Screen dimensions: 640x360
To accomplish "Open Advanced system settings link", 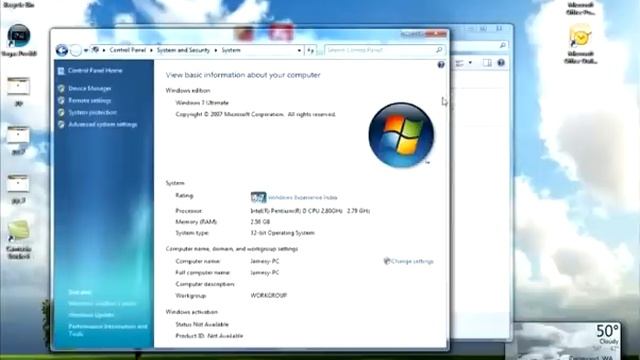I will coord(102,124).
